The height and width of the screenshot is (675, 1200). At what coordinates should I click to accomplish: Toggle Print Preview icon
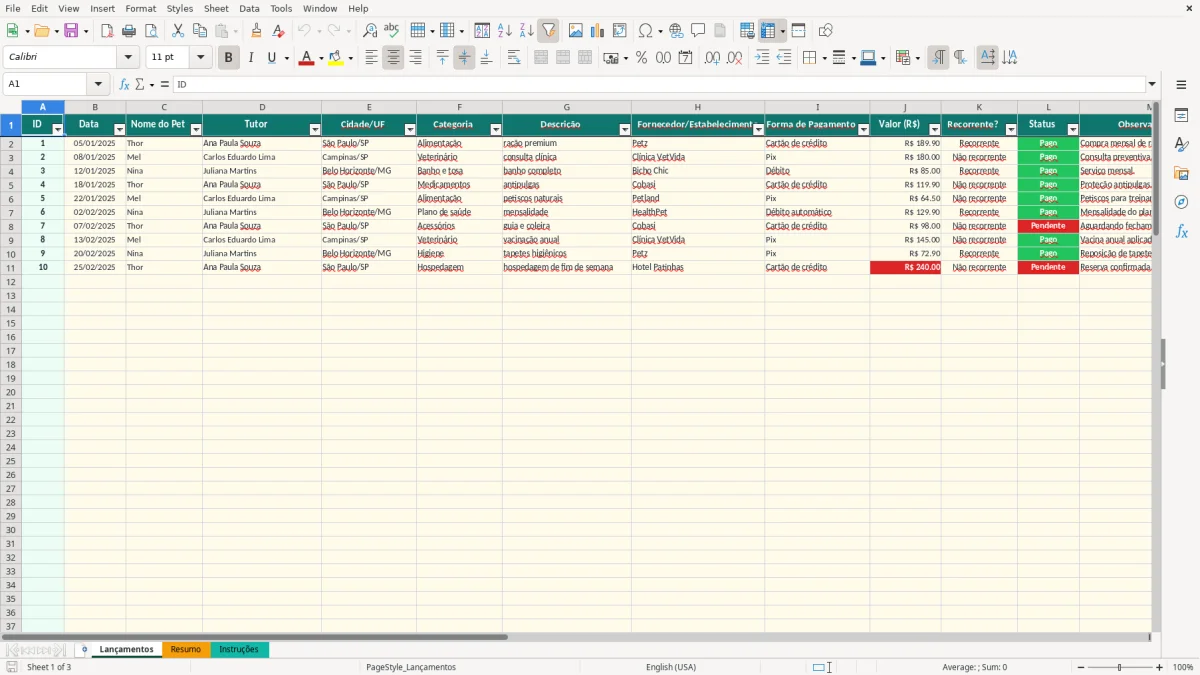tap(151, 31)
